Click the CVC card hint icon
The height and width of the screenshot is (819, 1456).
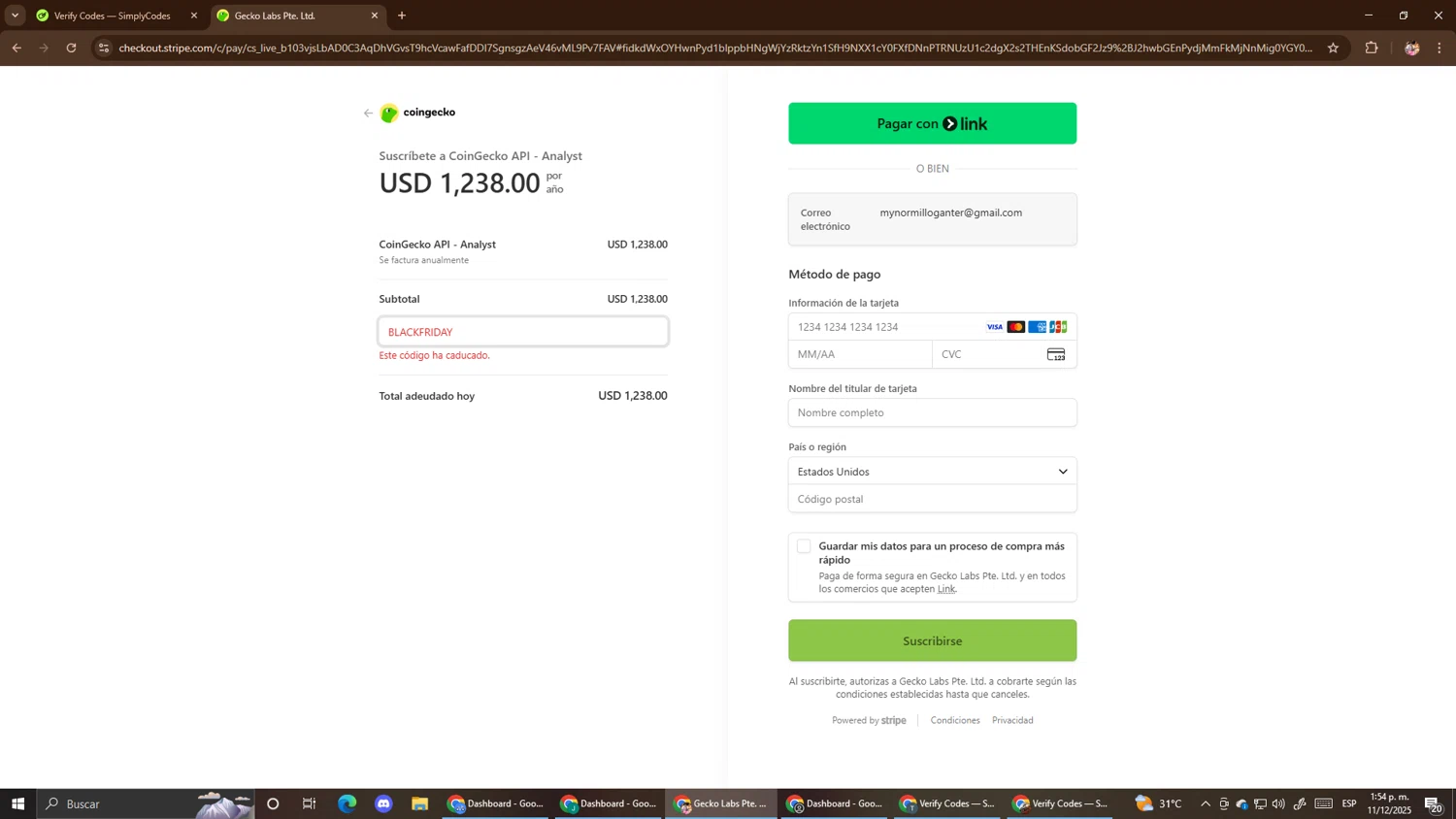[x=1056, y=354]
